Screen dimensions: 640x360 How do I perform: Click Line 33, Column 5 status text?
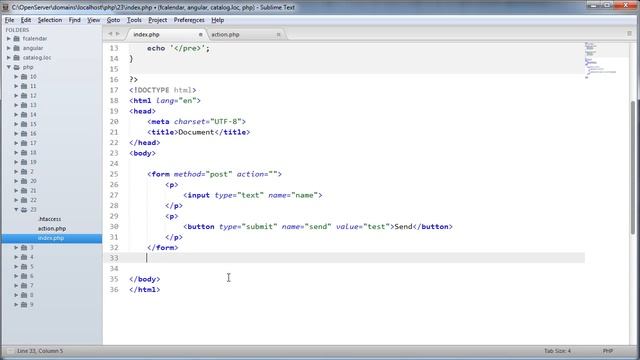[40, 351]
